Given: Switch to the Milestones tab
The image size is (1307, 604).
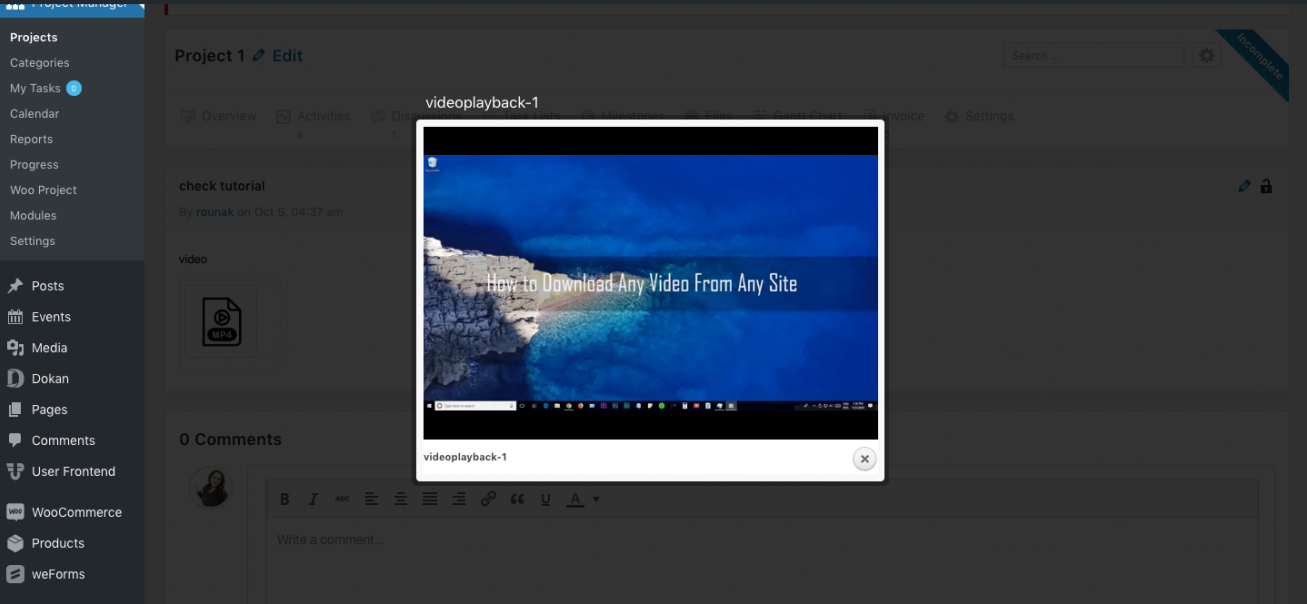Looking at the screenshot, I should 624,116.
